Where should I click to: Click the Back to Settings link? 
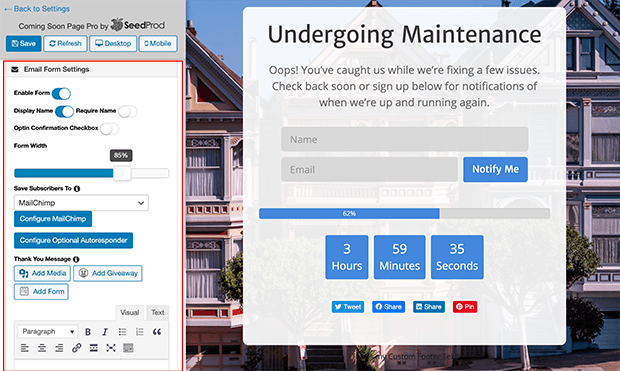pyautogui.click(x=37, y=9)
